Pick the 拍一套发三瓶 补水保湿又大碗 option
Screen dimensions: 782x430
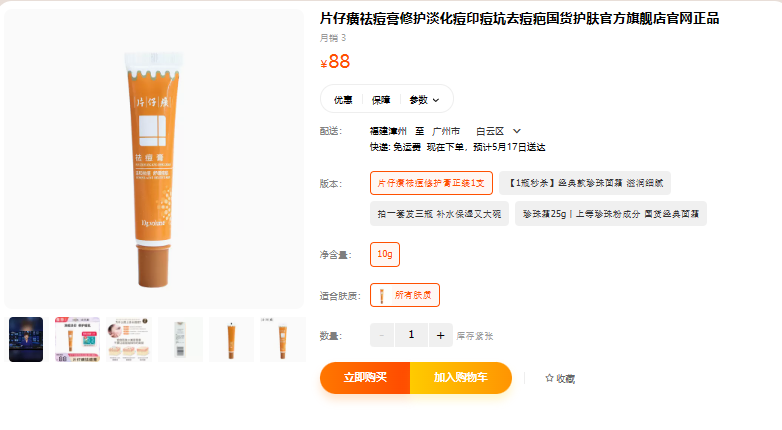coord(439,213)
